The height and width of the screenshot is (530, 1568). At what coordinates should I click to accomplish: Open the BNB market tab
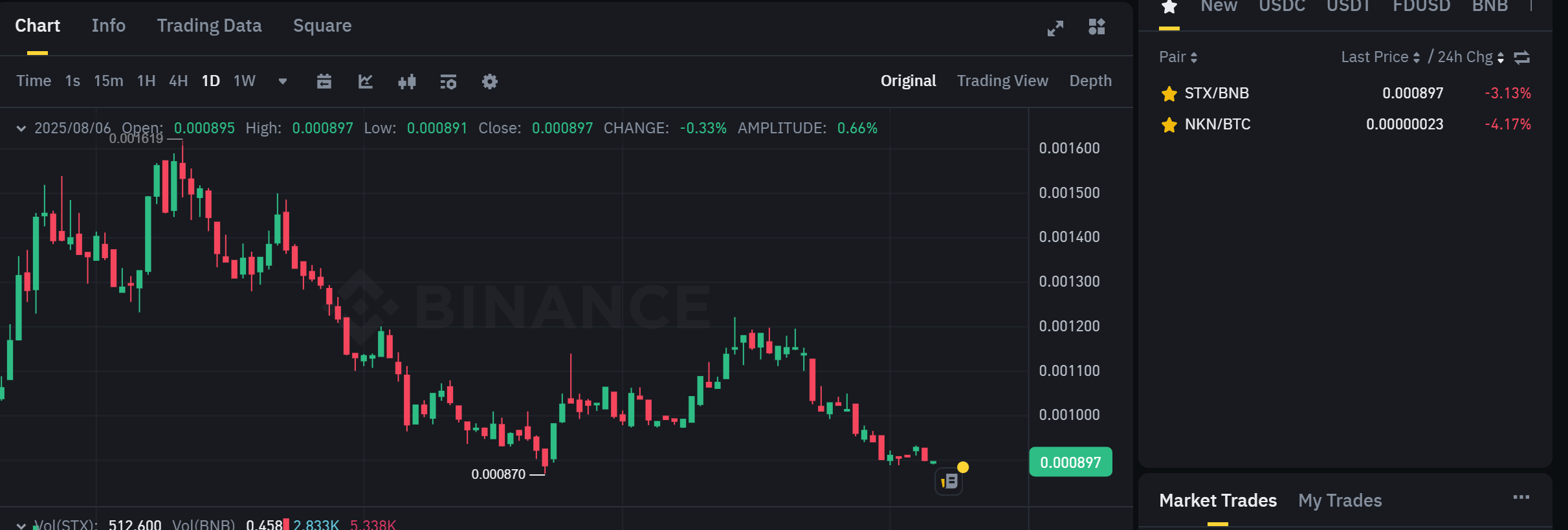tap(1490, 6)
